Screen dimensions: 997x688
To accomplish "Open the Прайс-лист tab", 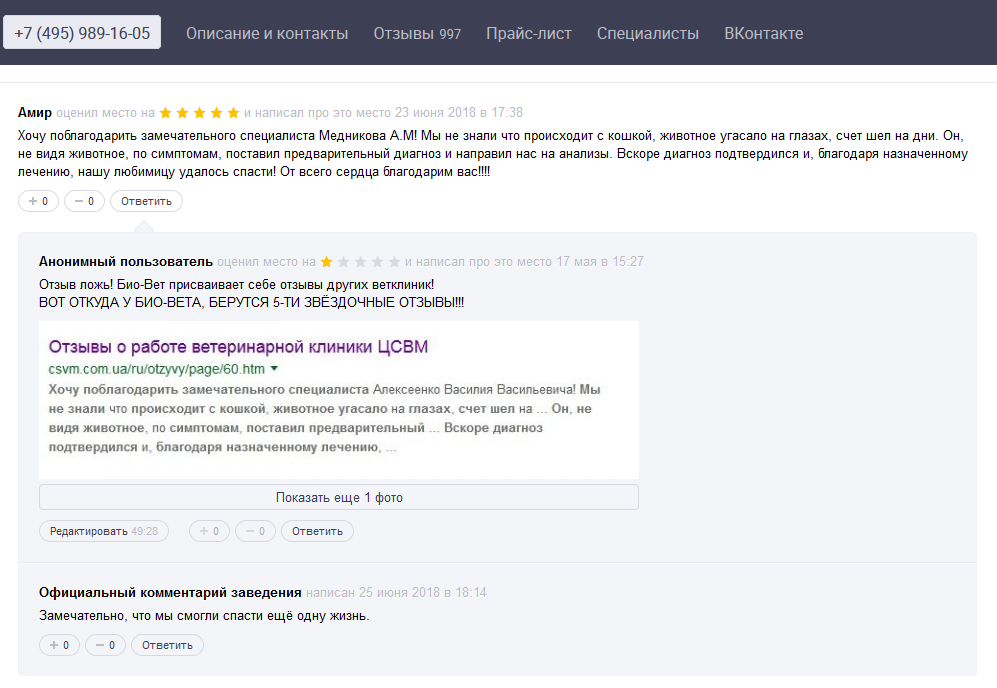I will (529, 33).
